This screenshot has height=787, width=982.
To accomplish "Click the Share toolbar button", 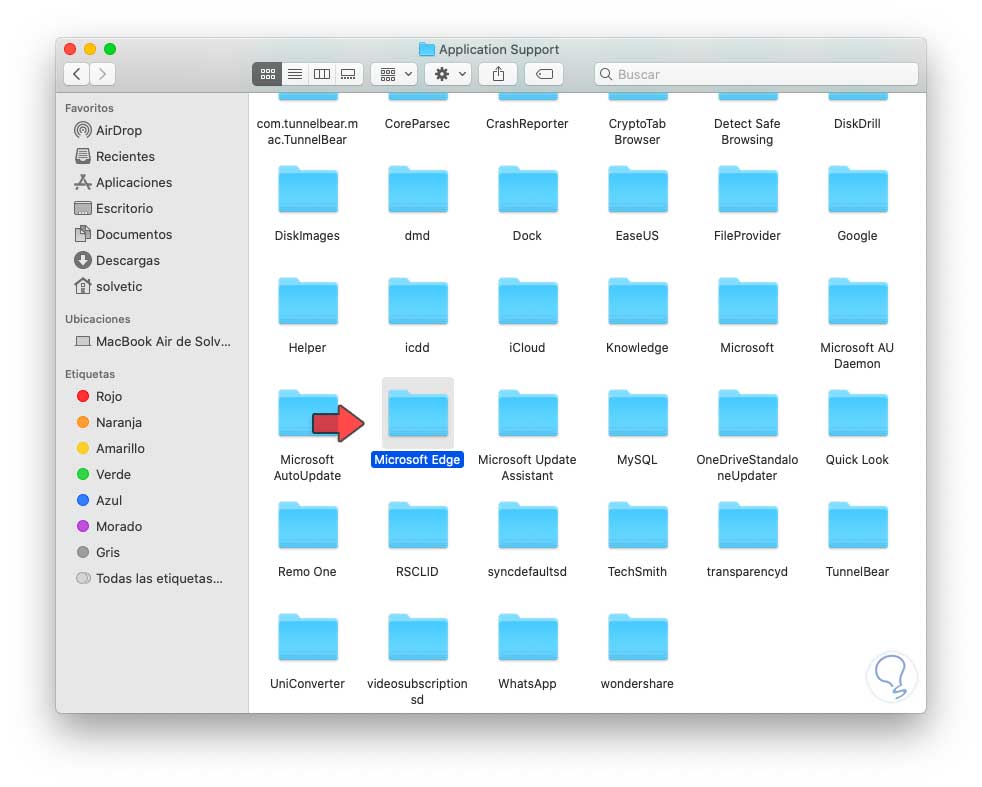I will (498, 74).
